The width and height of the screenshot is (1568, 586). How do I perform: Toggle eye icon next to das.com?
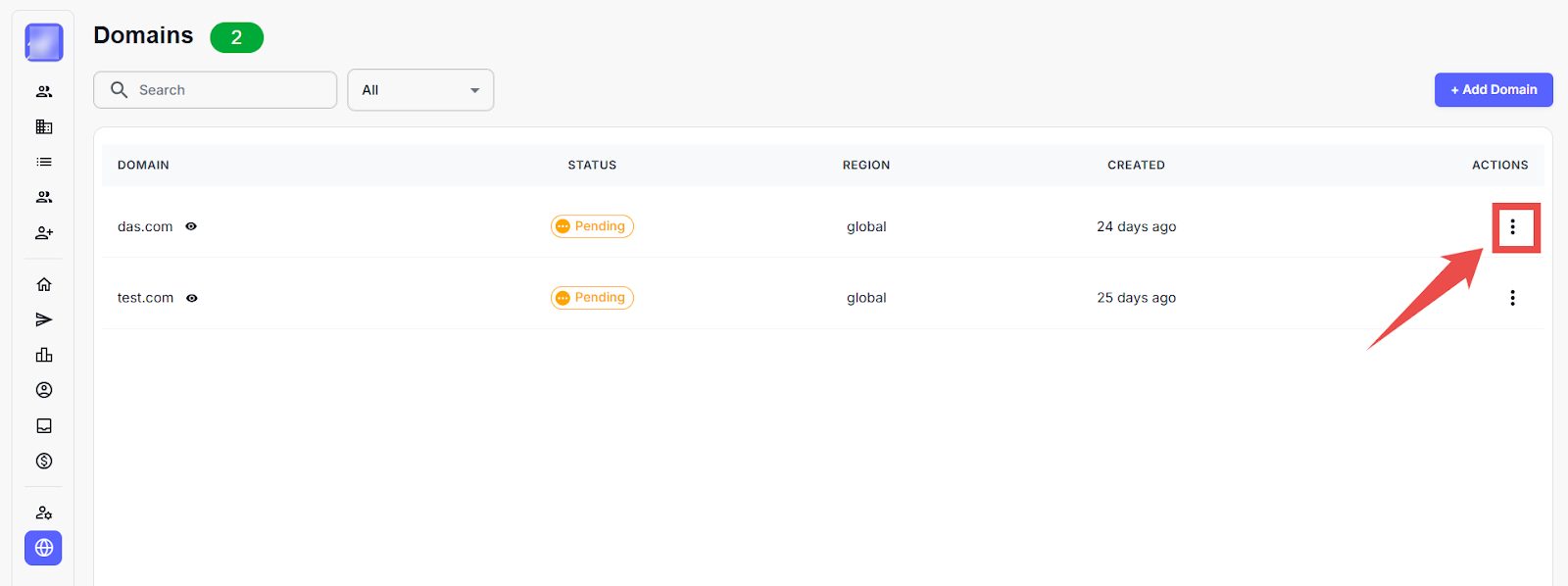click(191, 226)
